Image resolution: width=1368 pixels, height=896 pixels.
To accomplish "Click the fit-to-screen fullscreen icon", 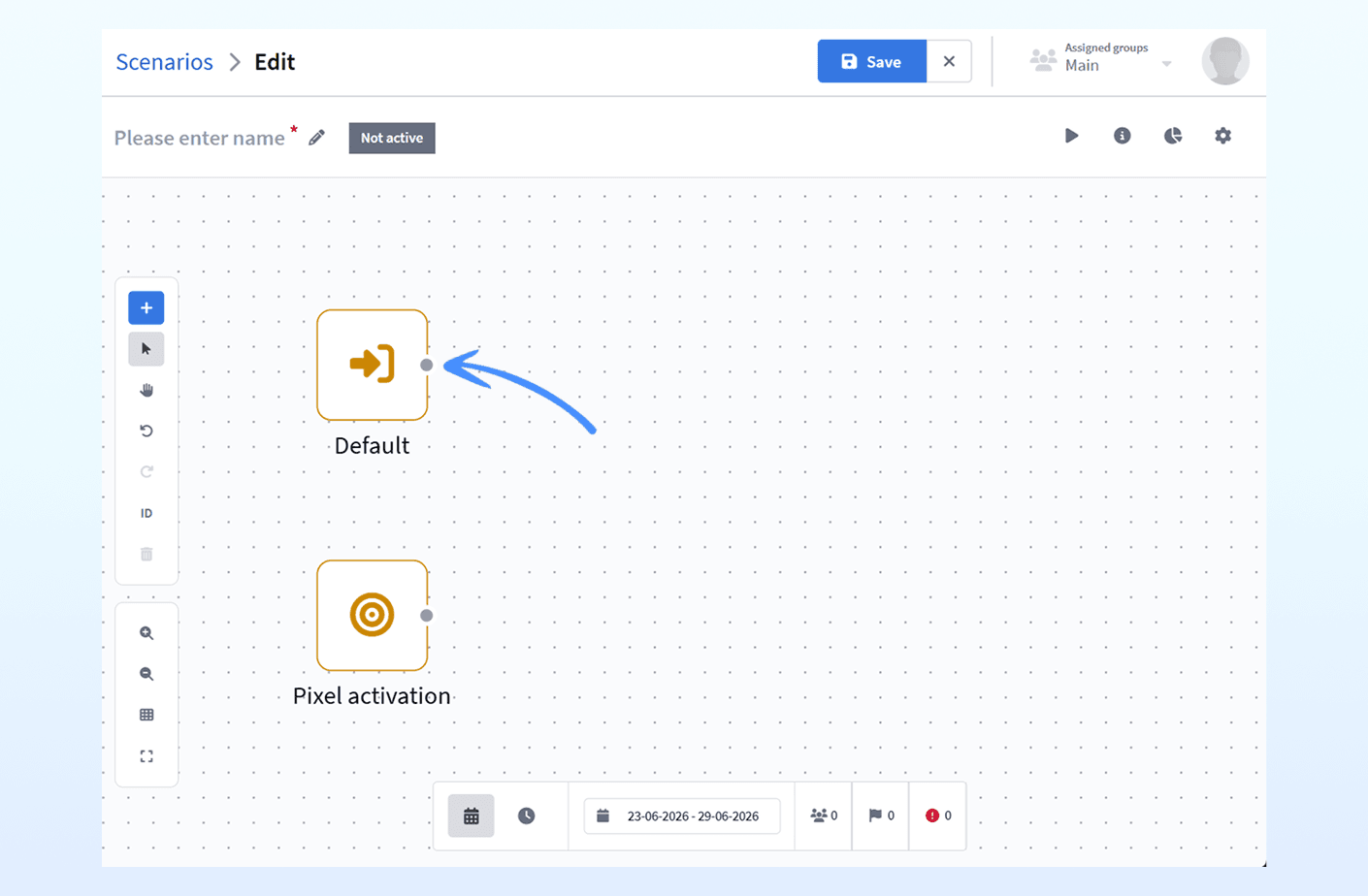I will tap(147, 756).
